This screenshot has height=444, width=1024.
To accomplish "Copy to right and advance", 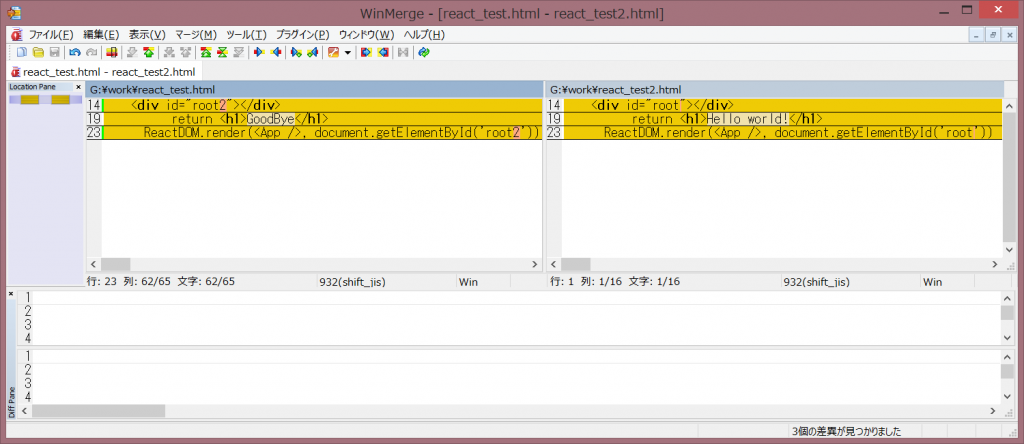I will 296,52.
